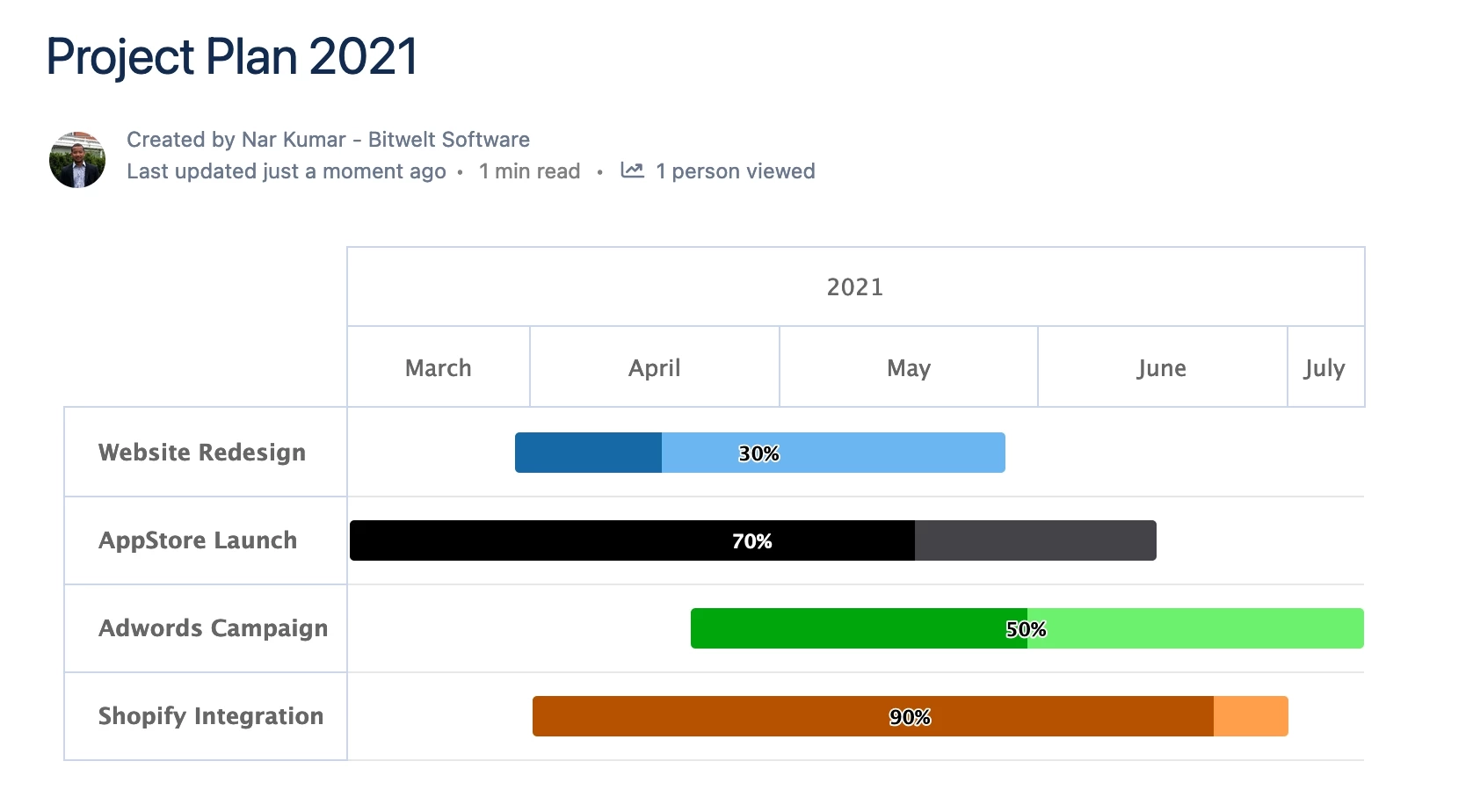Image resolution: width=1473 pixels, height=812 pixels.
Task: Click the Last updated timestamp link
Action: coord(286,171)
